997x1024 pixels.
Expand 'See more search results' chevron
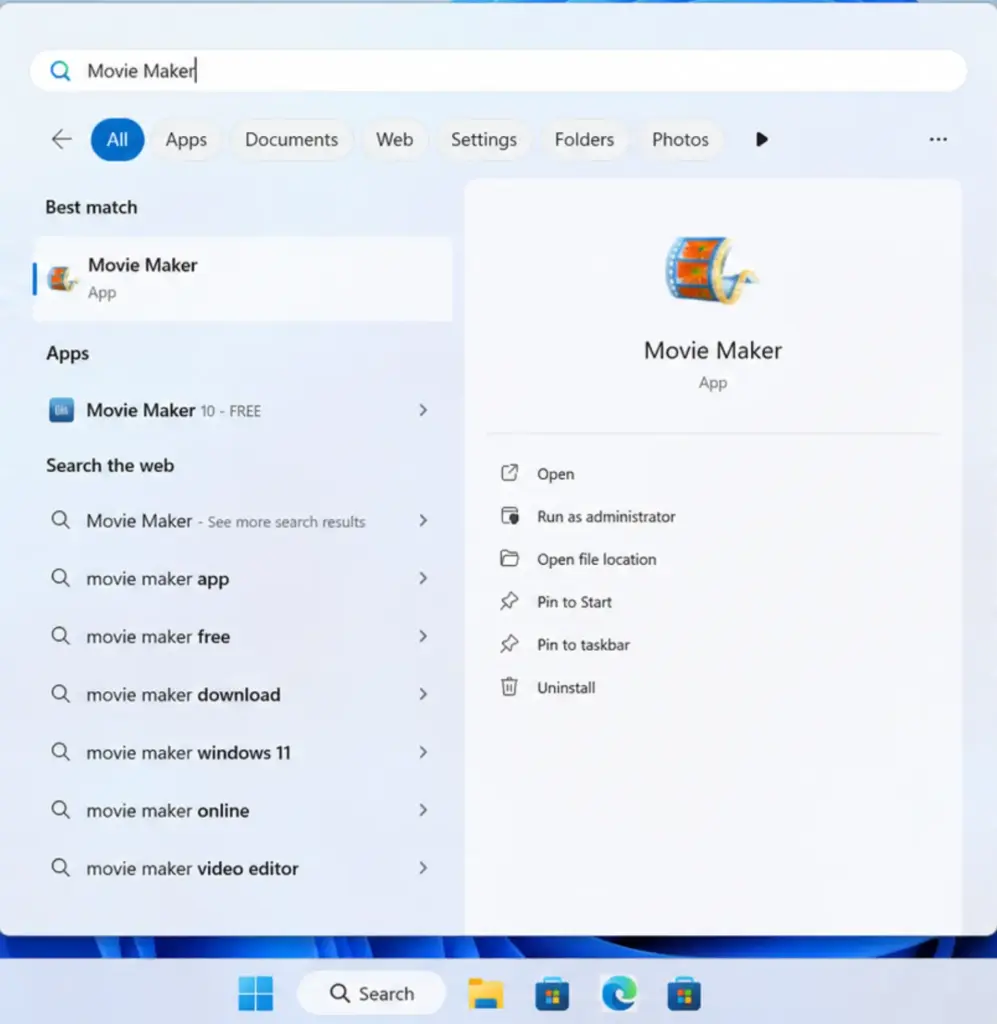[423, 520]
